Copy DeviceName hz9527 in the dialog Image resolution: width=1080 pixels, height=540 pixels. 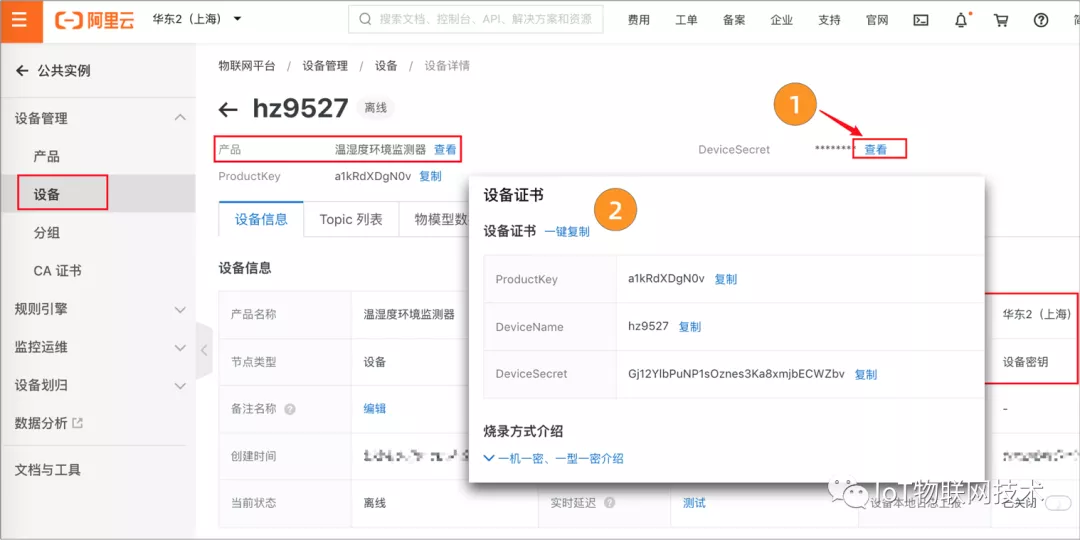coord(690,326)
